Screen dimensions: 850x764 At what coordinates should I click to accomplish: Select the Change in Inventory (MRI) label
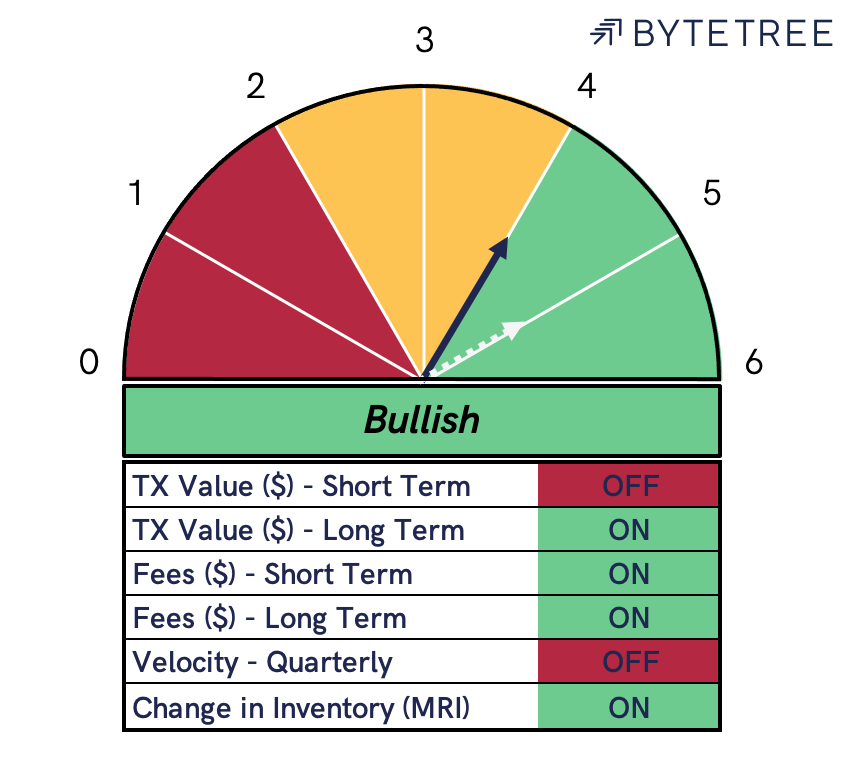(x=301, y=708)
